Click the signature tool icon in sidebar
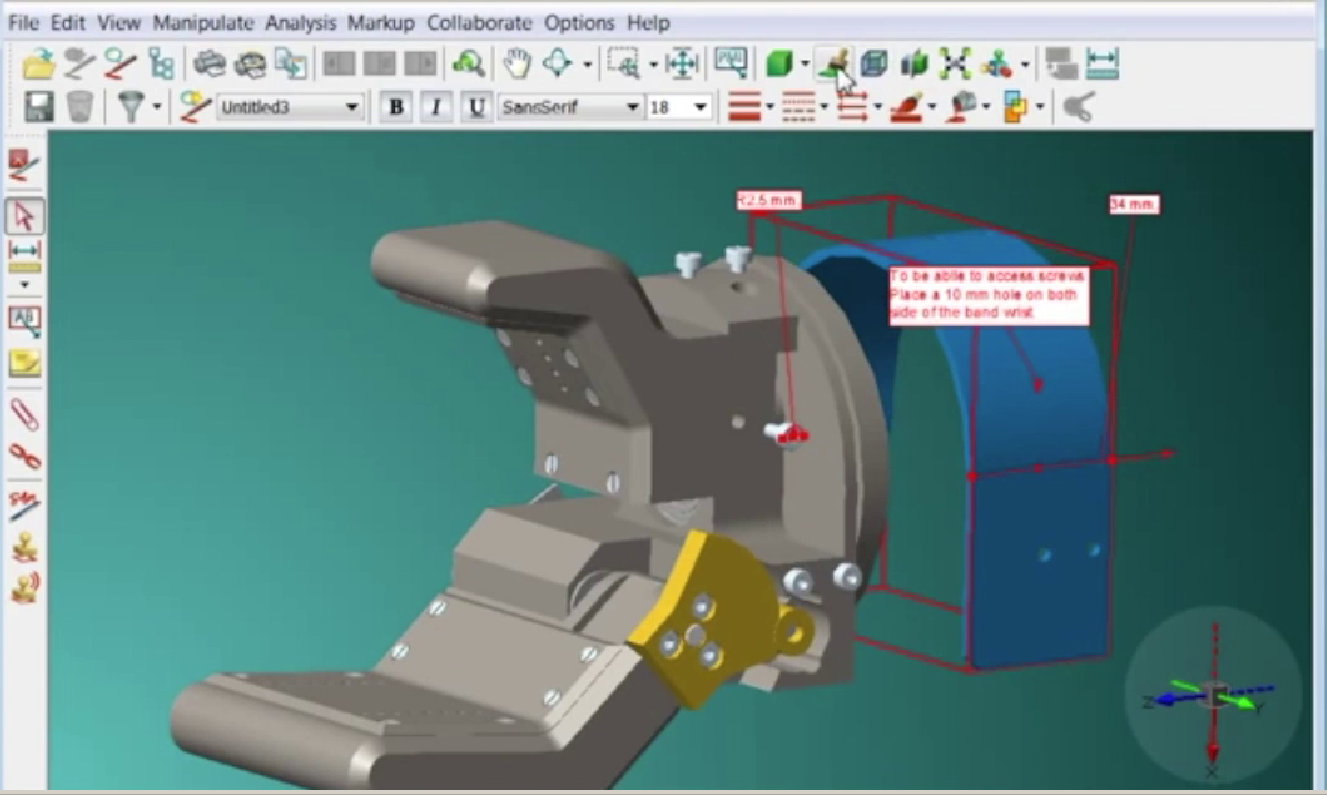 [25, 505]
